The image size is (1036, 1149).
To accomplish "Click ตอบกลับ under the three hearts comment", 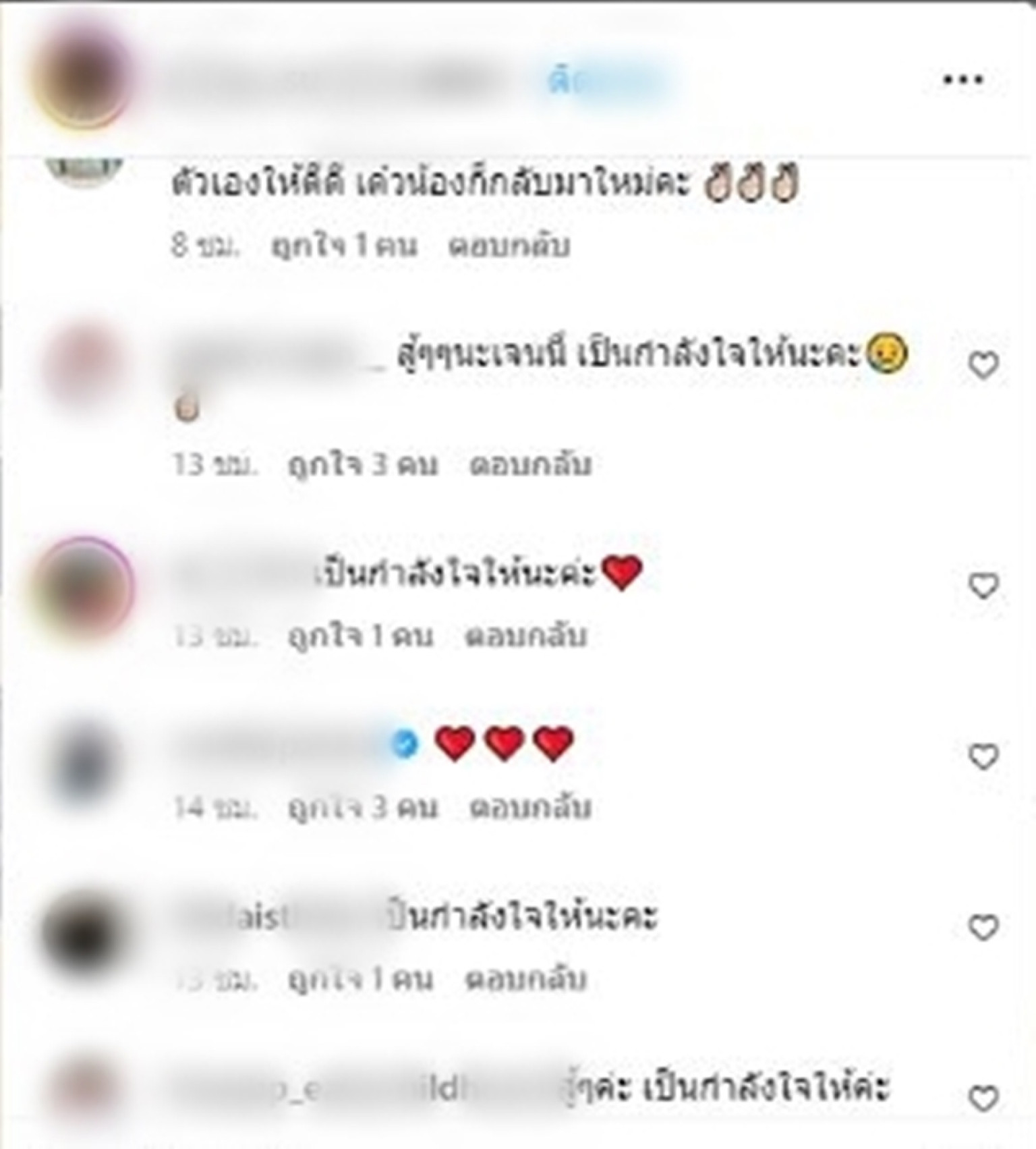I will click(530, 808).
